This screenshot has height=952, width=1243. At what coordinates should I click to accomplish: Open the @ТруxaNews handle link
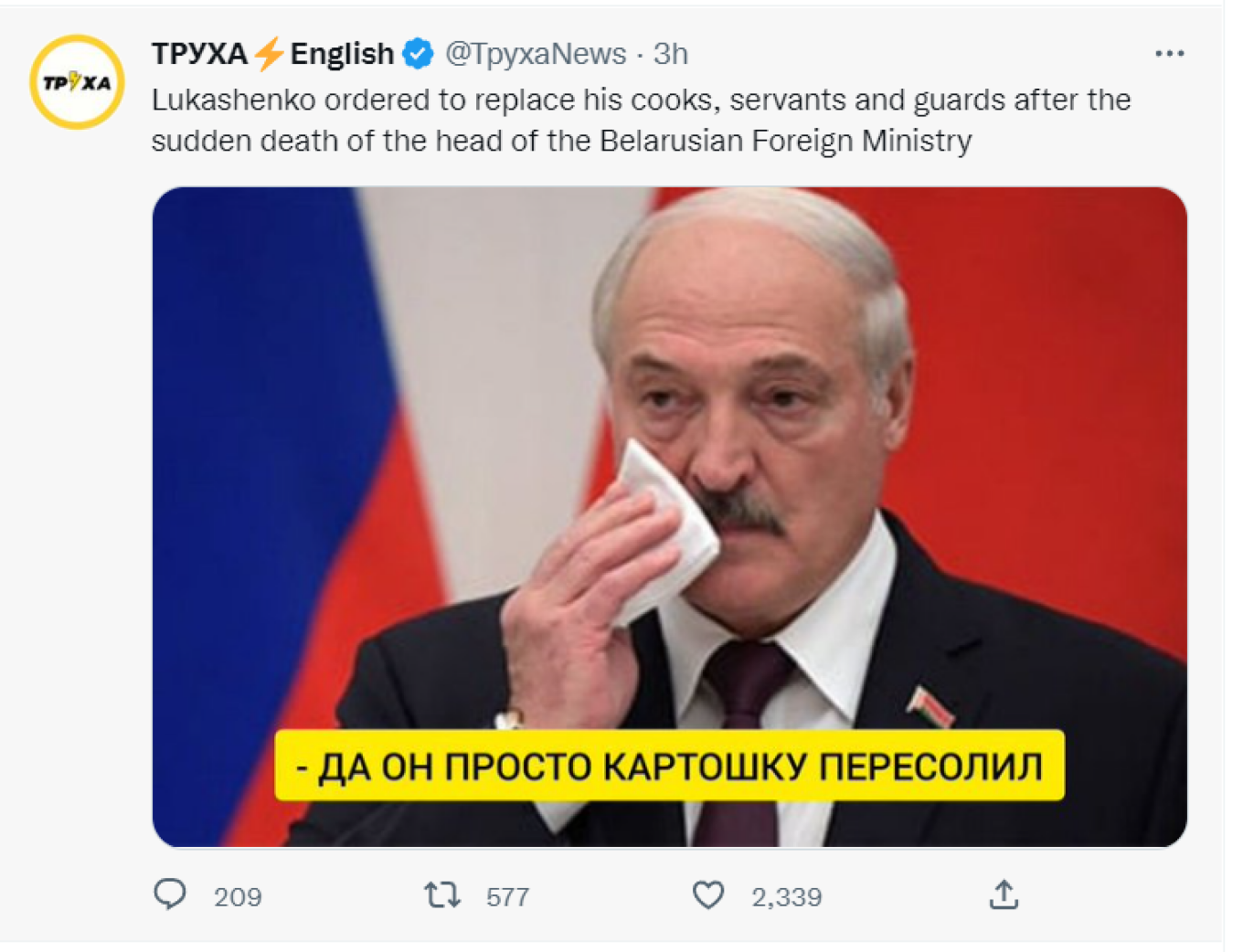click(x=536, y=54)
